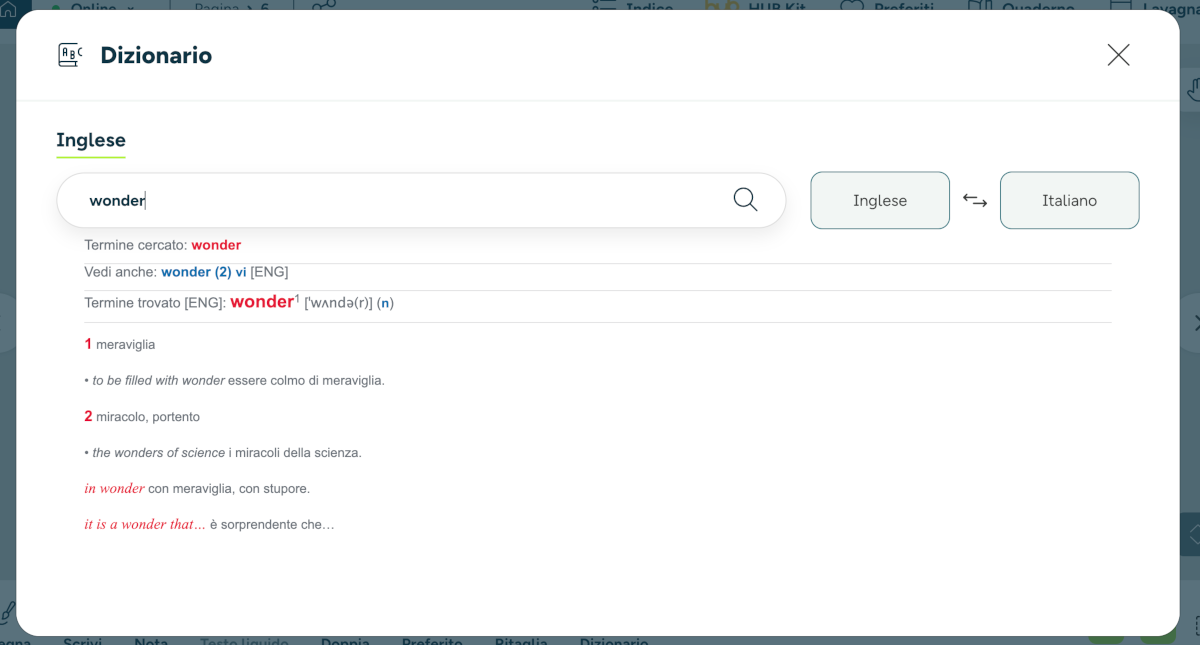Click the phrase 'it is a wonder that…'

point(145,524)
